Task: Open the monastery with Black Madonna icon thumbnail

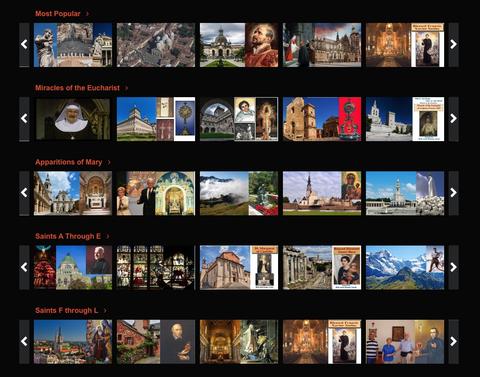Action: [x=322, y=193]
